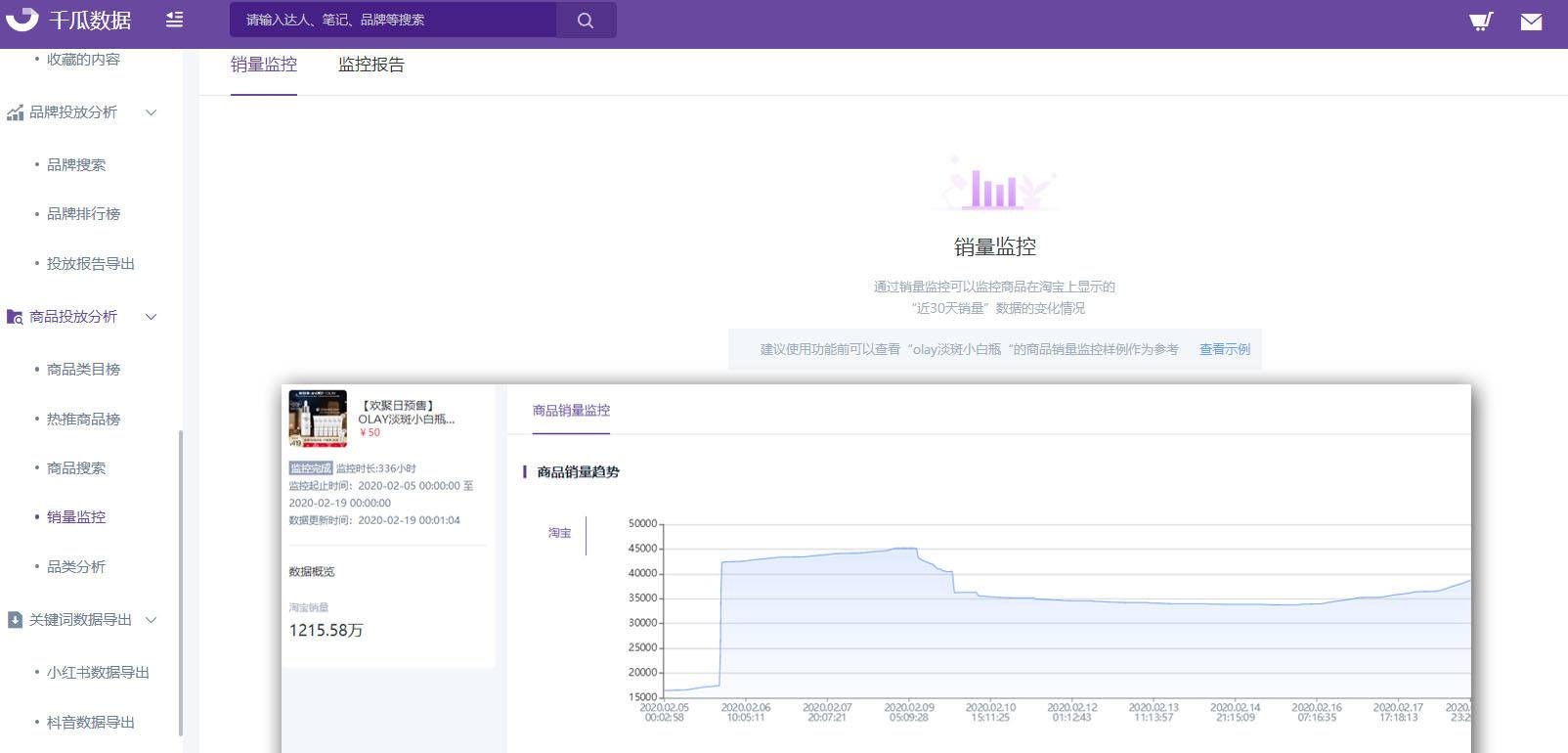Open 小红书数据导出 in sidebar
The image size is (1568, 753).
[98, 673]
